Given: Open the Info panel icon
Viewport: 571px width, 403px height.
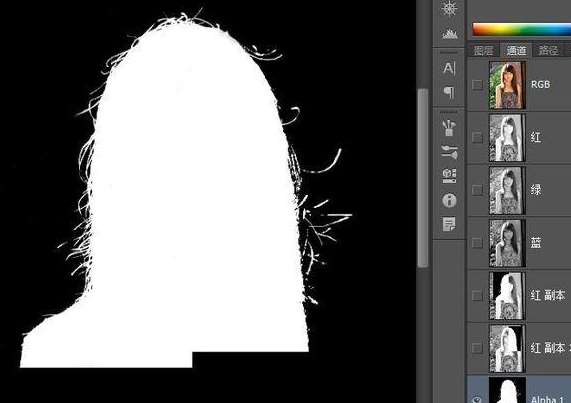Looking at the screenshot, I should coord(449,200).
